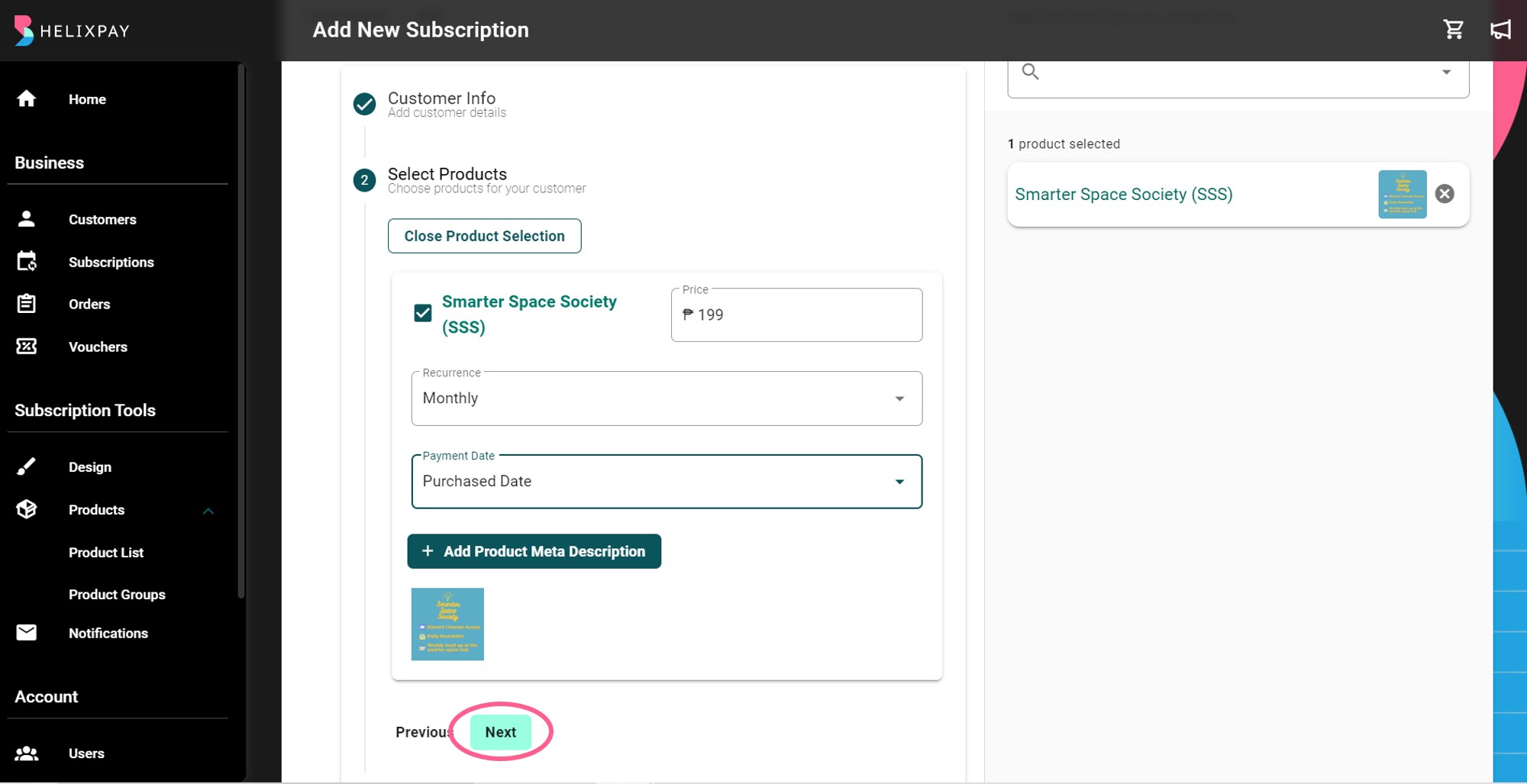Click the Customer Info completed step checkmark
Viewport: 1527px width, 784px height.
364,104
